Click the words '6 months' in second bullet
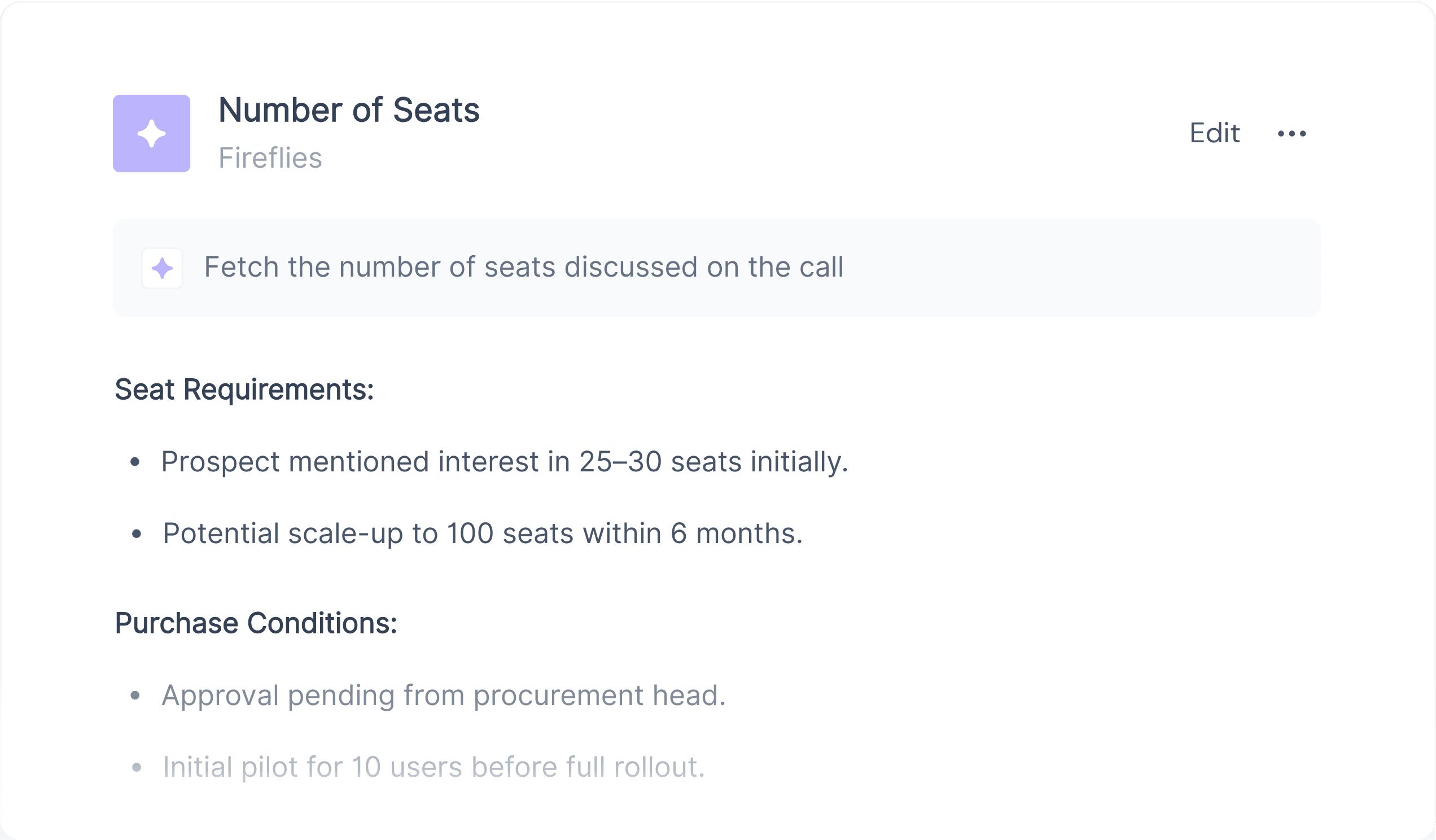The height and width of the screenshot is (840, 1436). pos(736,534)
